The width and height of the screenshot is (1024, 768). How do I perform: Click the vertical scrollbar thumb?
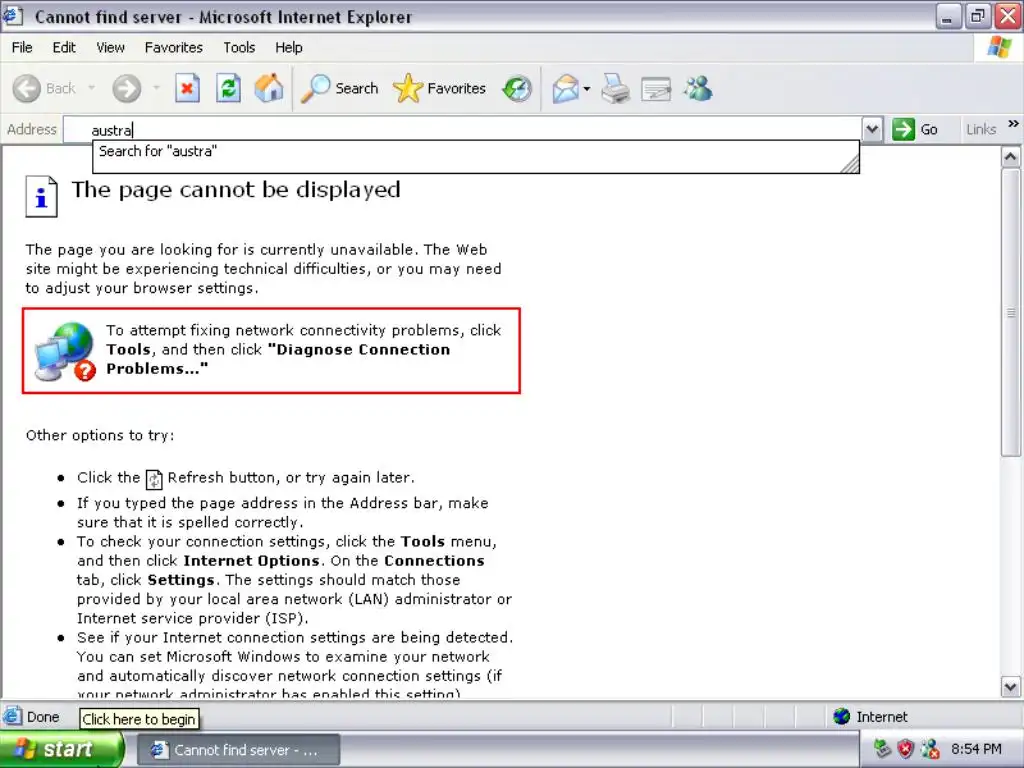1010,312
